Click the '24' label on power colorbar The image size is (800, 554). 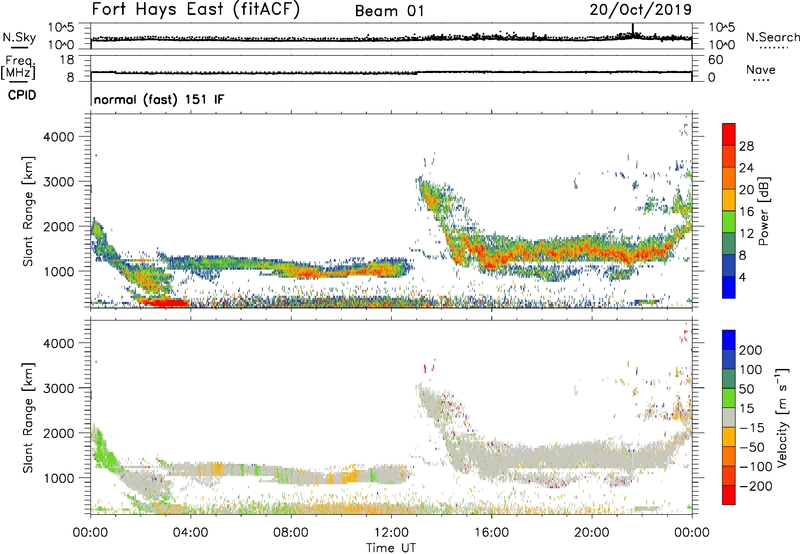(746, 168)
